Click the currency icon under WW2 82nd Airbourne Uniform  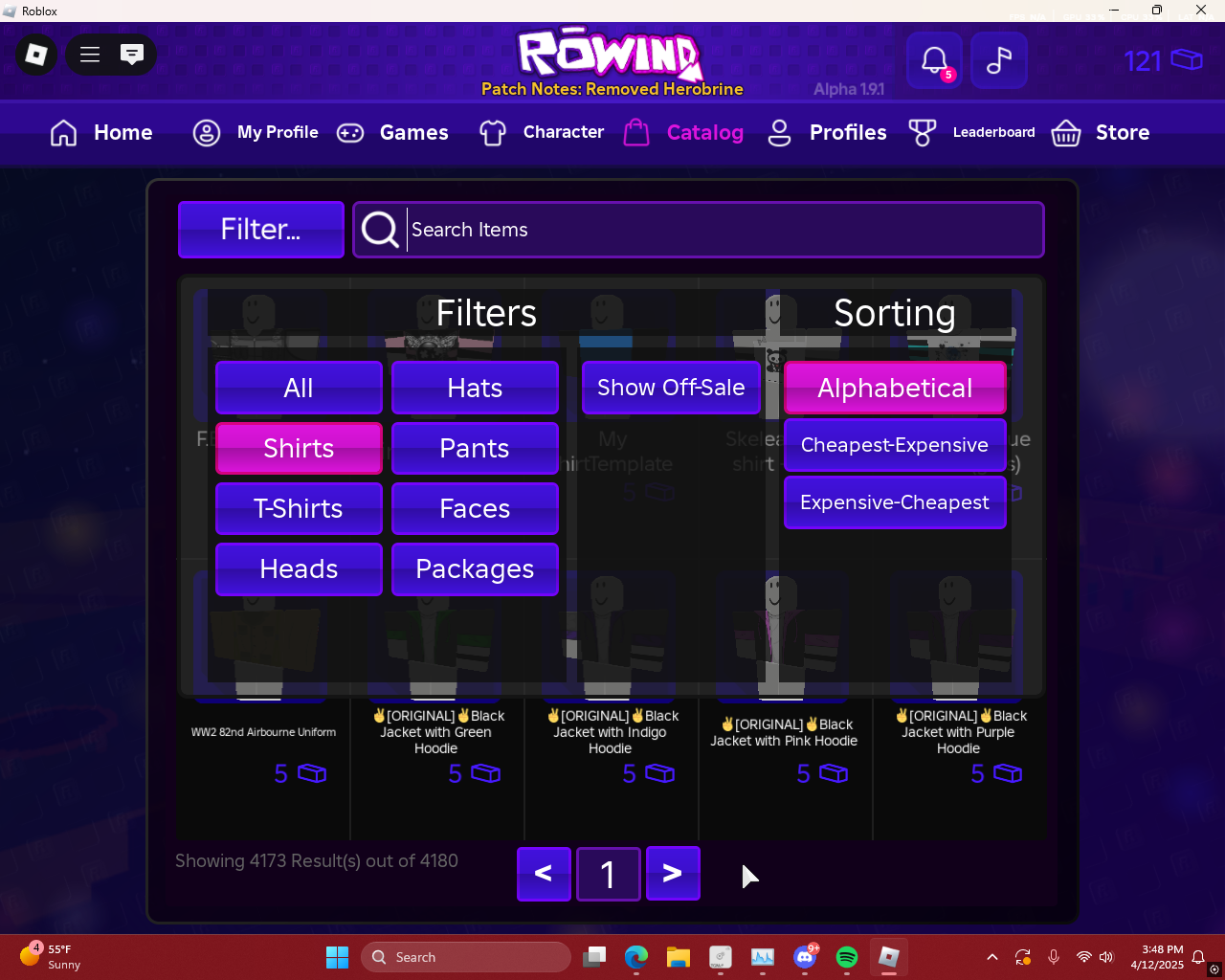311,773
